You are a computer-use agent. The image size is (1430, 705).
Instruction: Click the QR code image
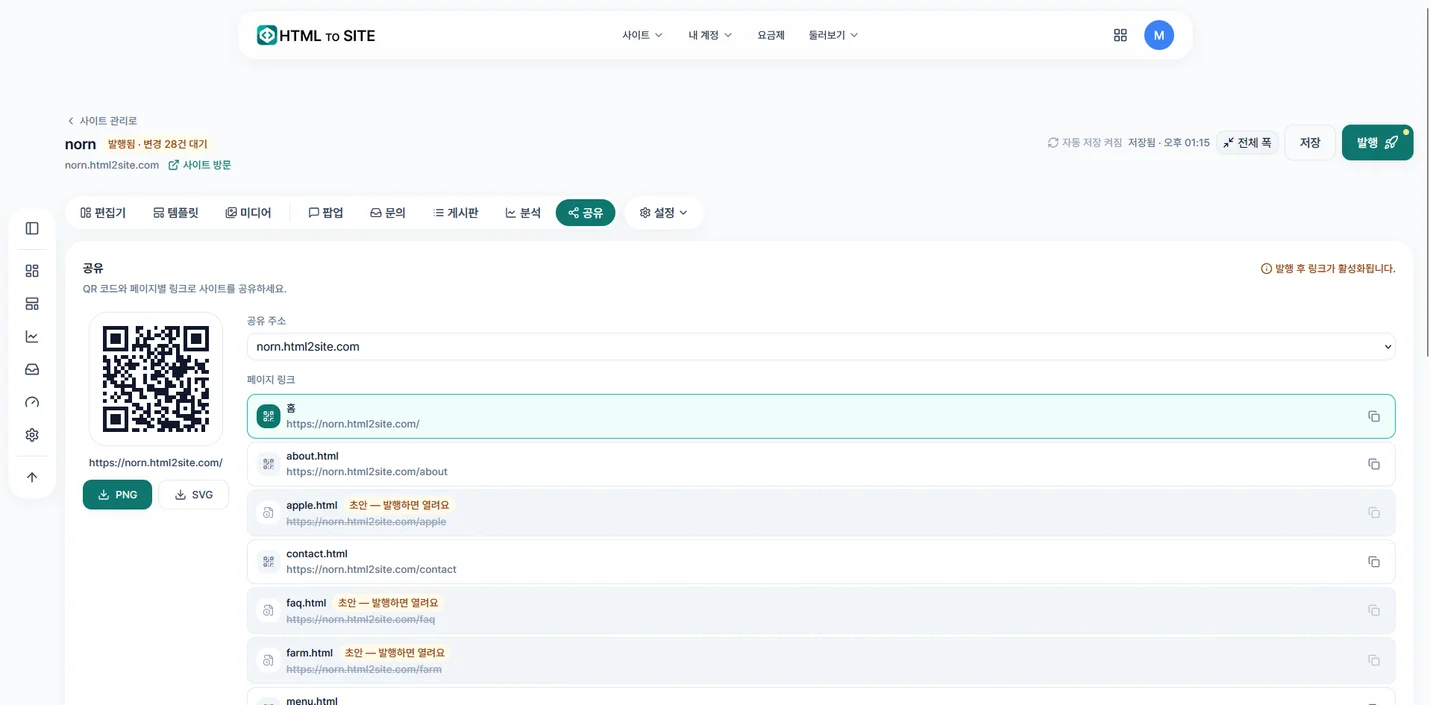156,379
